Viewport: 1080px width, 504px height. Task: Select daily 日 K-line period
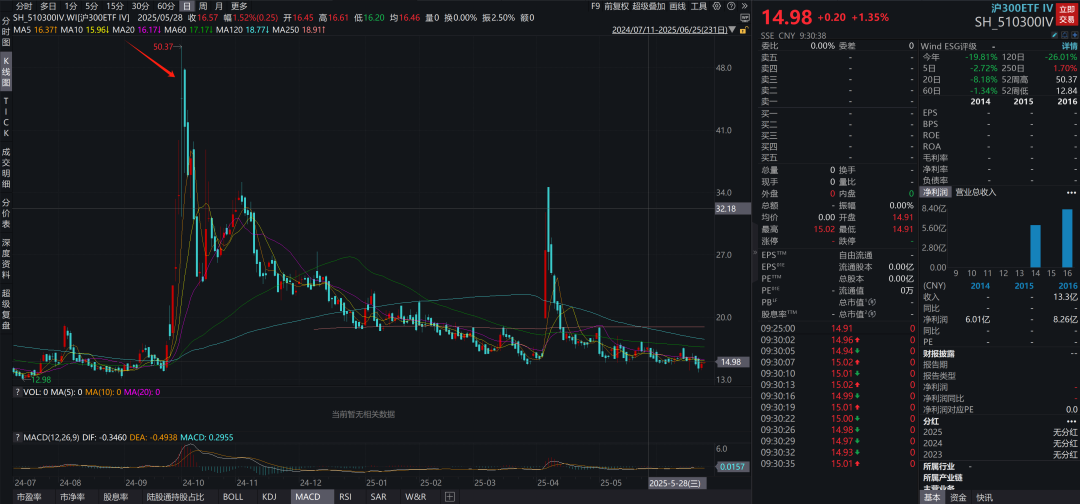click(x=187, y=6)
